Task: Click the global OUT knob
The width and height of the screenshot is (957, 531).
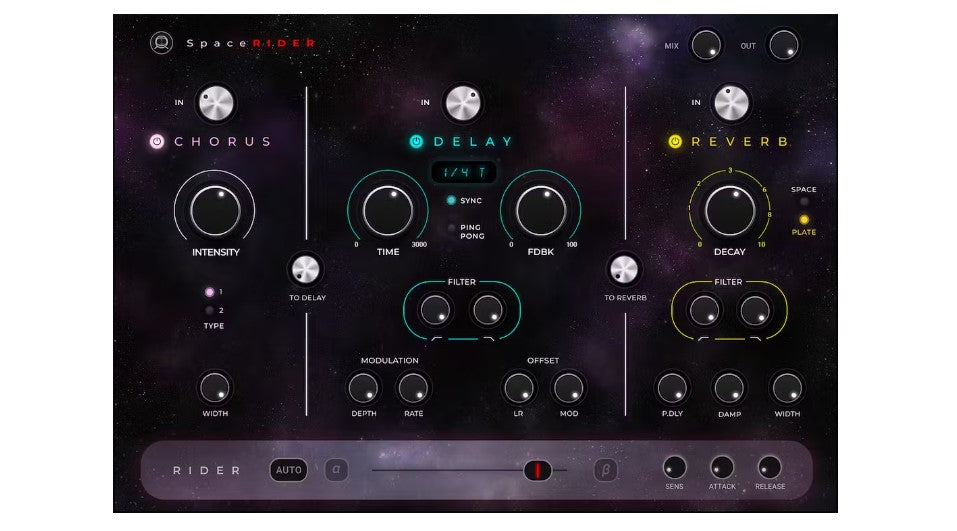Action: tap(783, 45)
